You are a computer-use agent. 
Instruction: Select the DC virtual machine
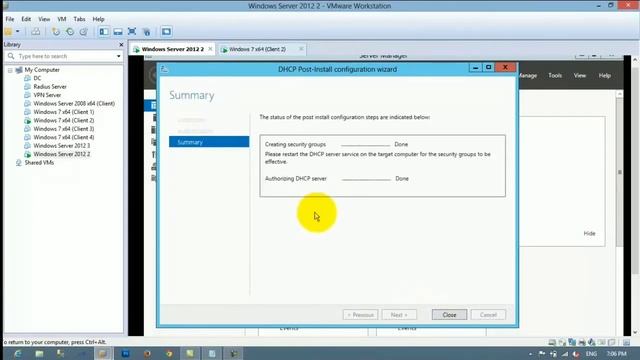click(x=37, y=78)
